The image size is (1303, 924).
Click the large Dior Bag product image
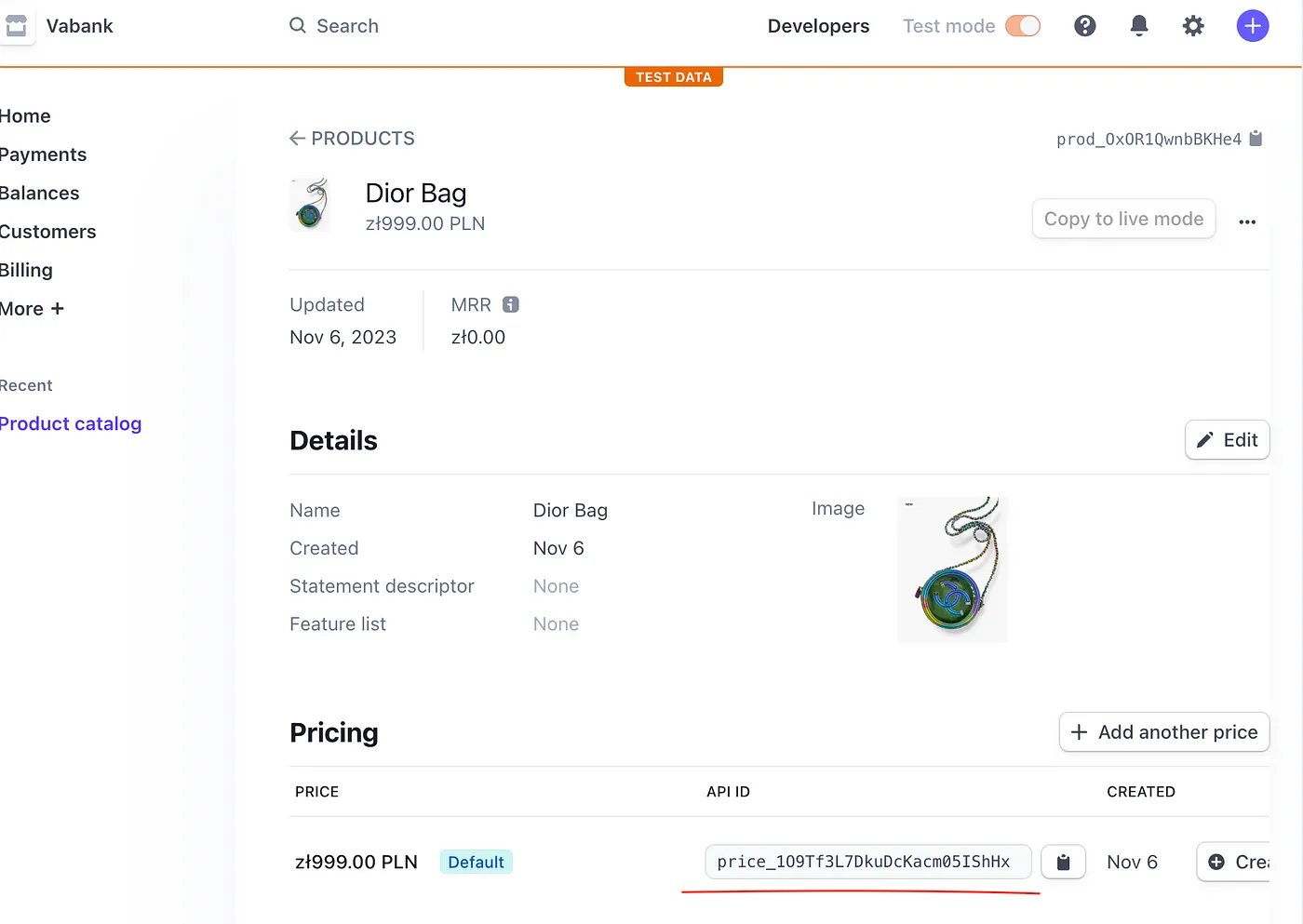(x=951, y=569)
